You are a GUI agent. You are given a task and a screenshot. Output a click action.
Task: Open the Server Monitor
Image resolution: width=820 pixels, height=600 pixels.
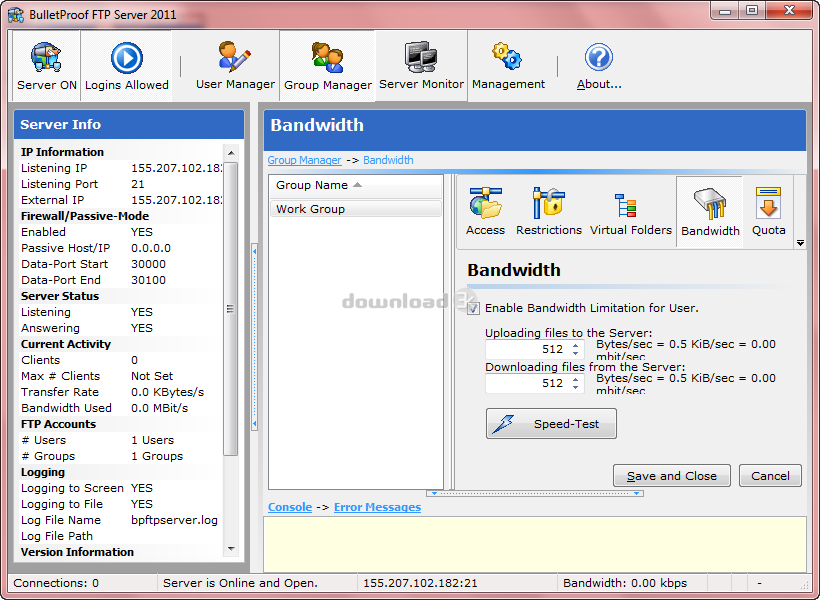421,66
